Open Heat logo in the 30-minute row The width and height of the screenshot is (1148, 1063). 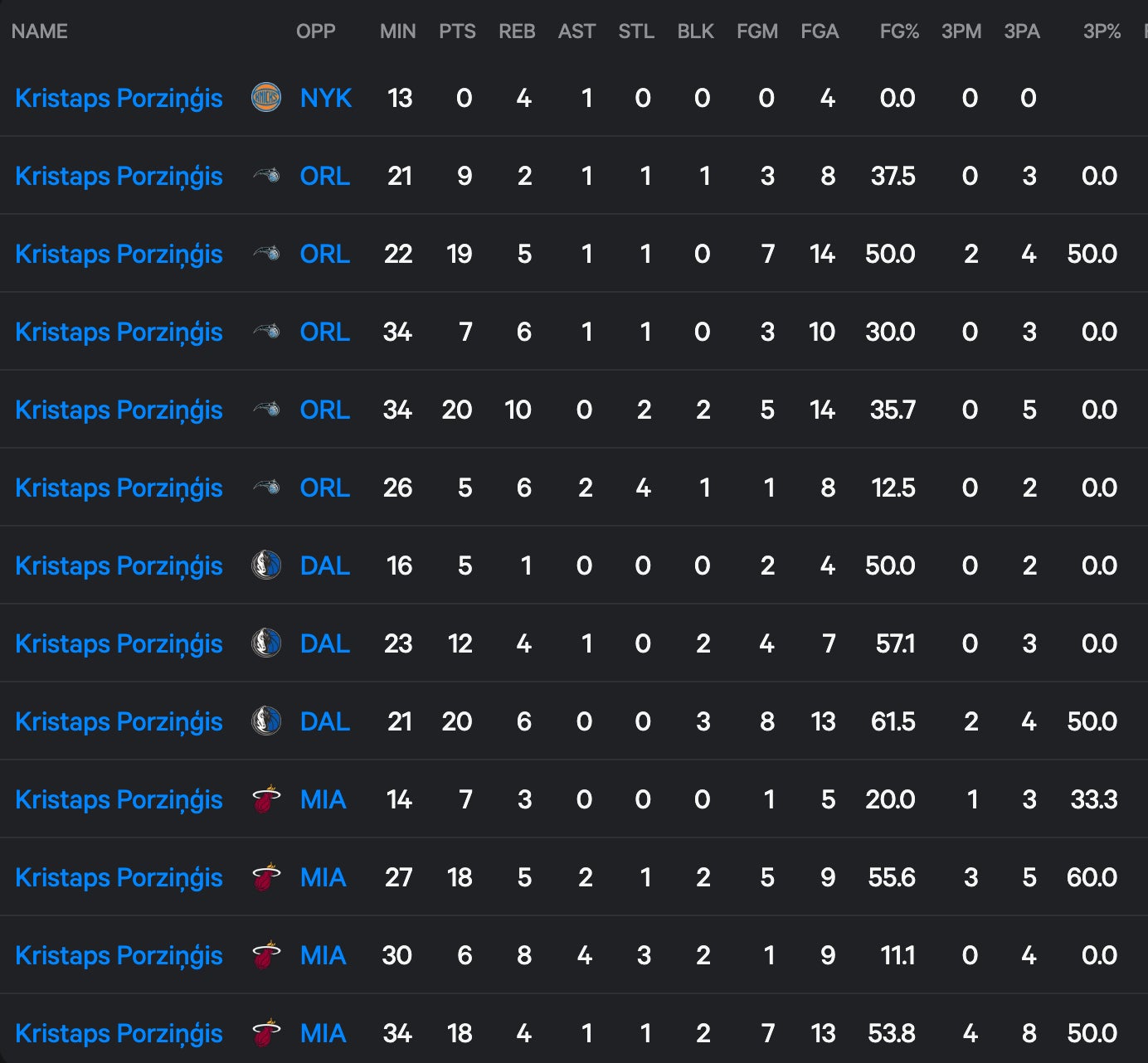(266, 955)
